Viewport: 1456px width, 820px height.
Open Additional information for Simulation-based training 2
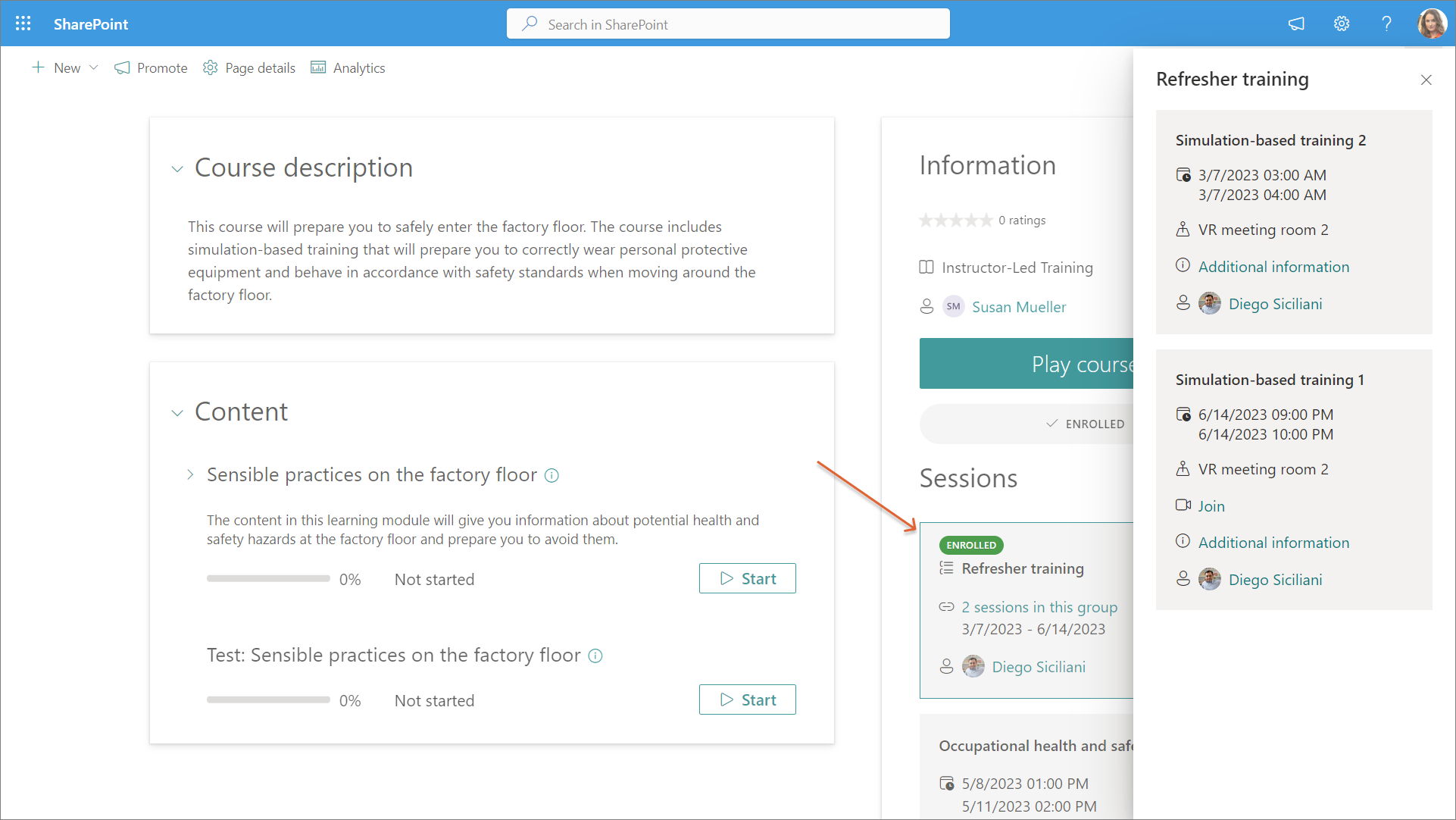click(1273, 267)
